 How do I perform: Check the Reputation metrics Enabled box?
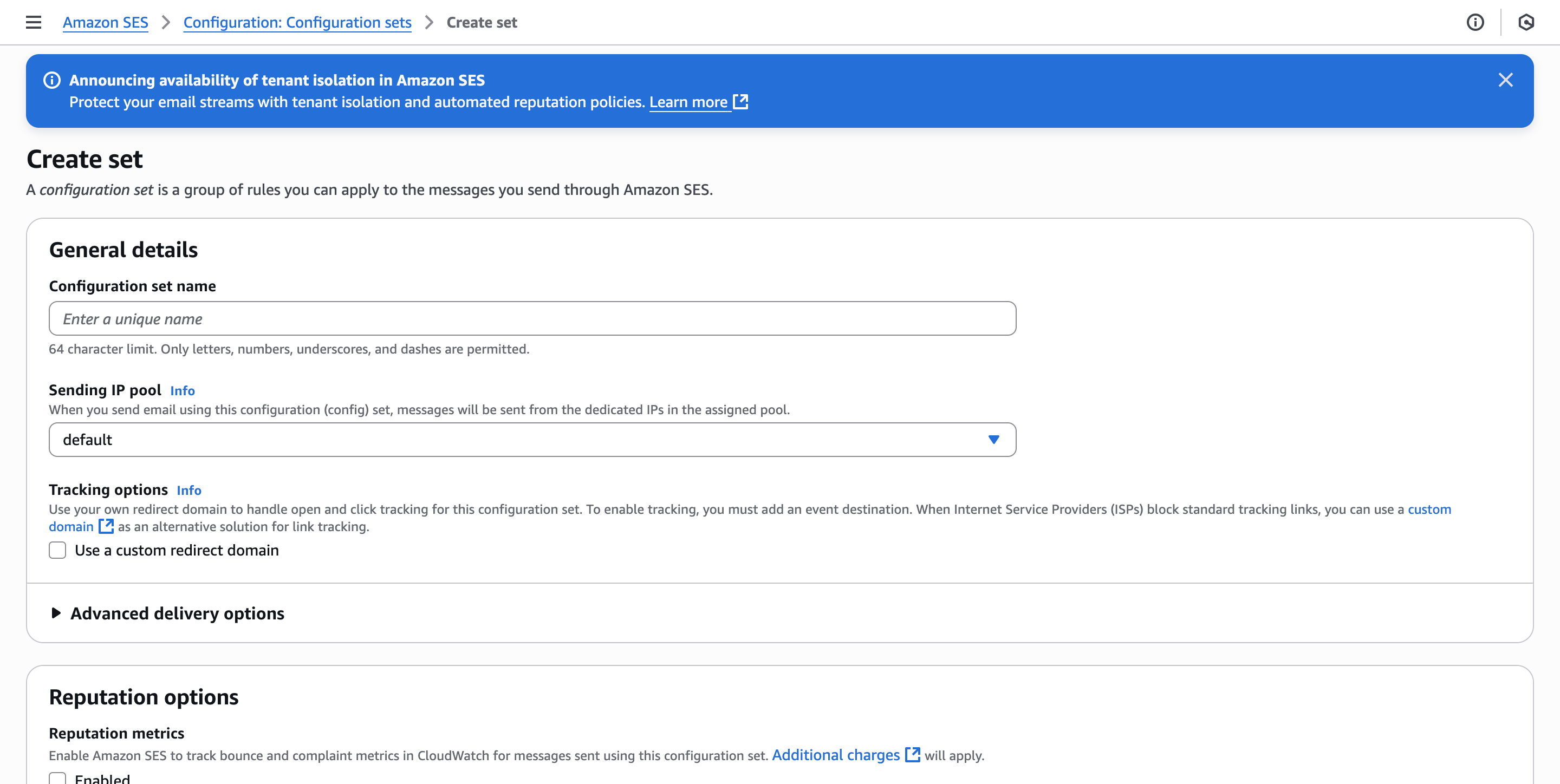click(57, 779)
